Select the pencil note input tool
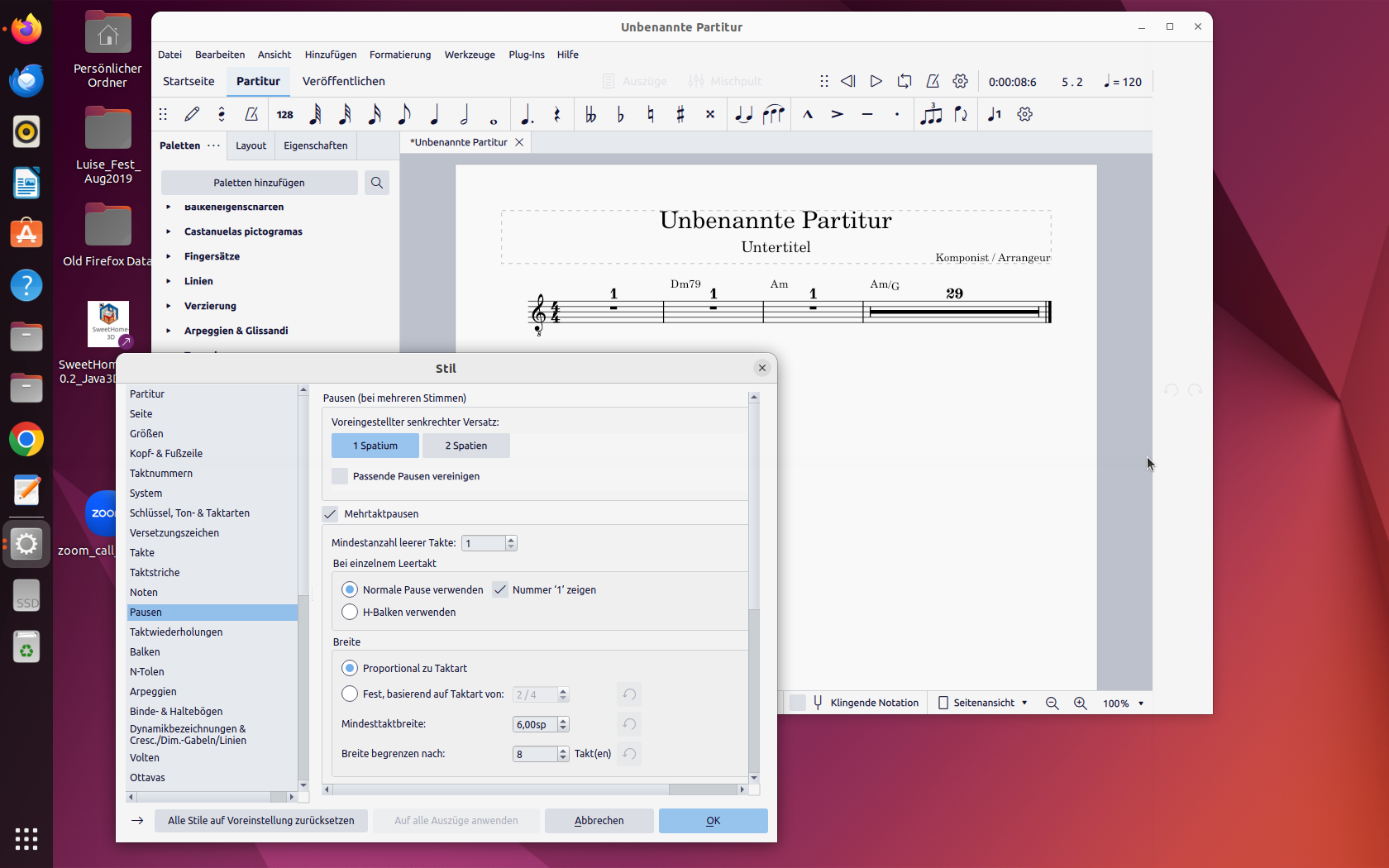 pos(193,114)
